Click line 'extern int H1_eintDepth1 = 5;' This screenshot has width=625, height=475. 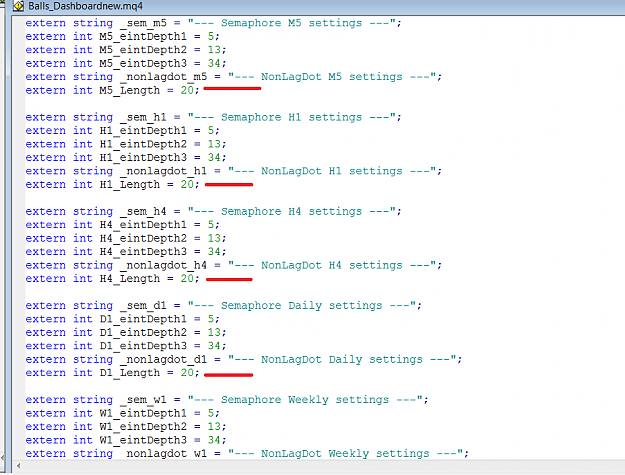(122, 131)
